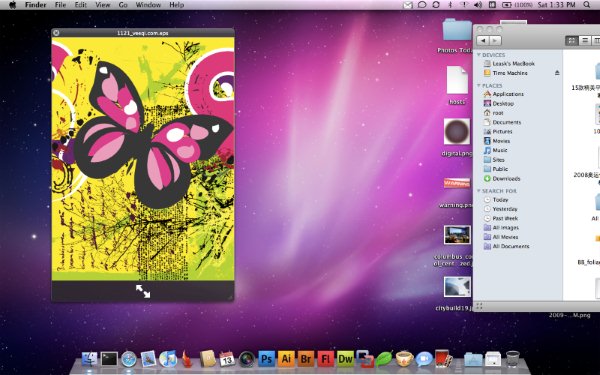Screen dimensions: 600x375
Task: Collapse the SEARCH FOR sidebar section
Action: (x=479, y=191)
